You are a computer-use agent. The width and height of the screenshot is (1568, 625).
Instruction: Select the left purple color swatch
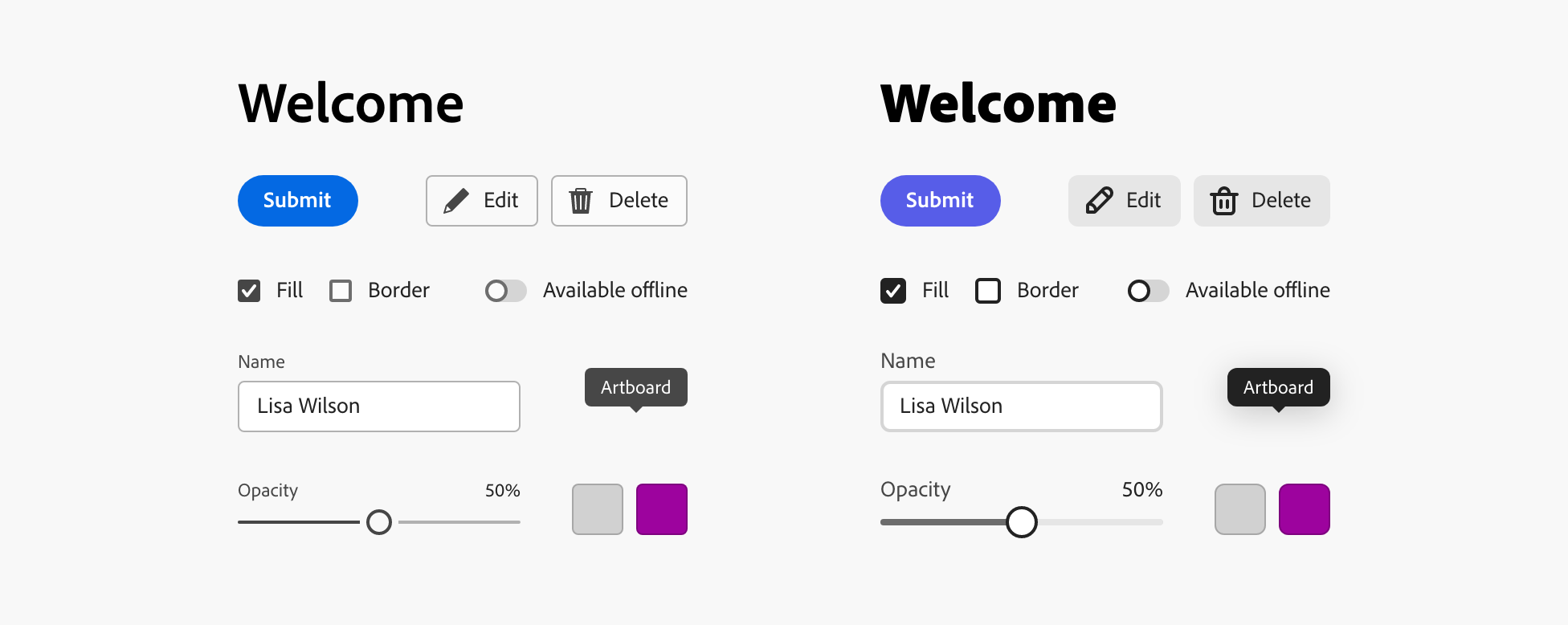pyautogui.click(x=662, y=509)
